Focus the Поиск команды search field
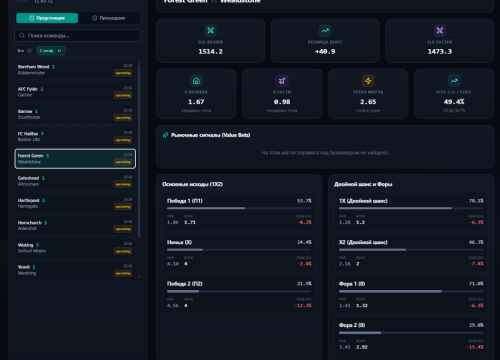The height and width of the screenshot is (360, 500). [x=78, y=35]
